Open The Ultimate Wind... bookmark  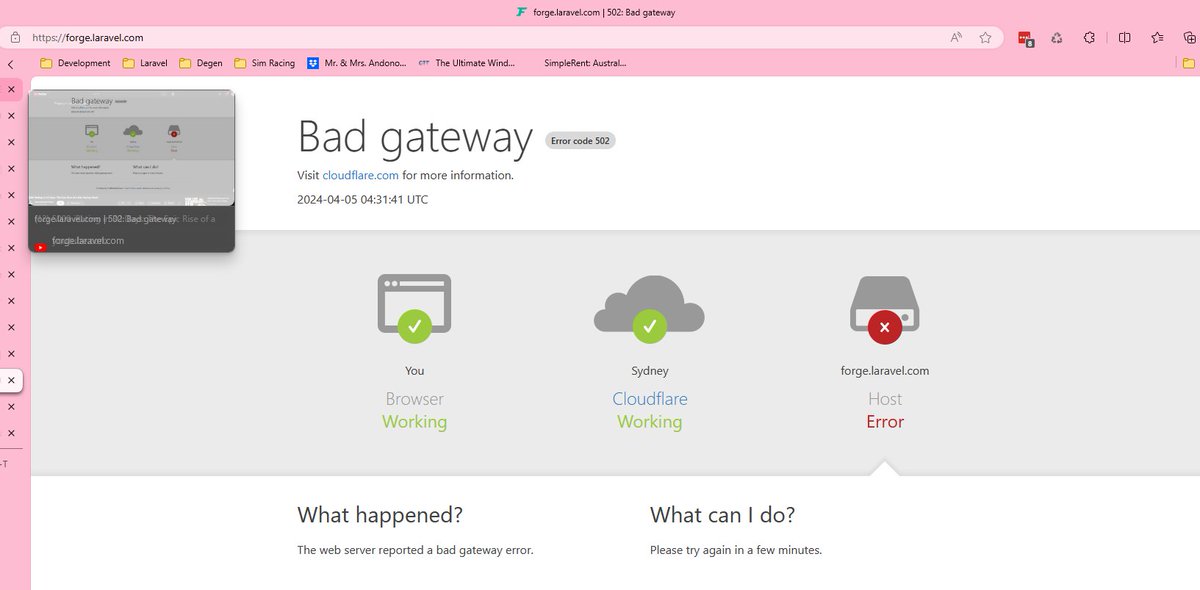466,63
